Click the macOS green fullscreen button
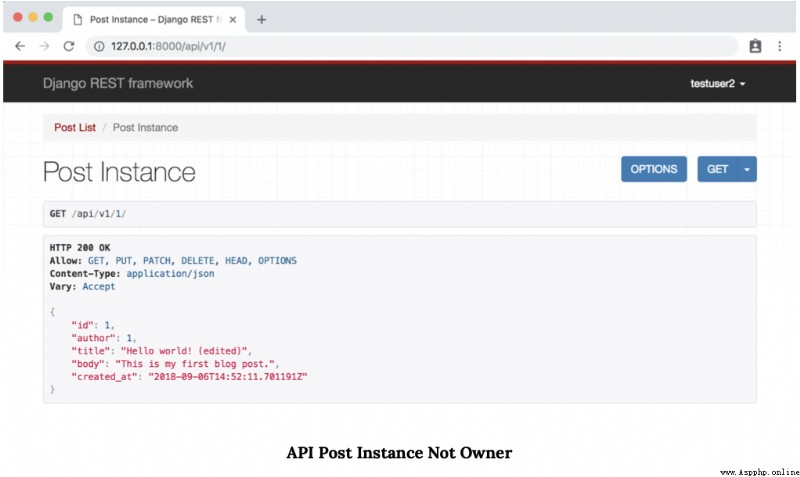This screenshot has width=800, height=477. (x=48, y=17)
